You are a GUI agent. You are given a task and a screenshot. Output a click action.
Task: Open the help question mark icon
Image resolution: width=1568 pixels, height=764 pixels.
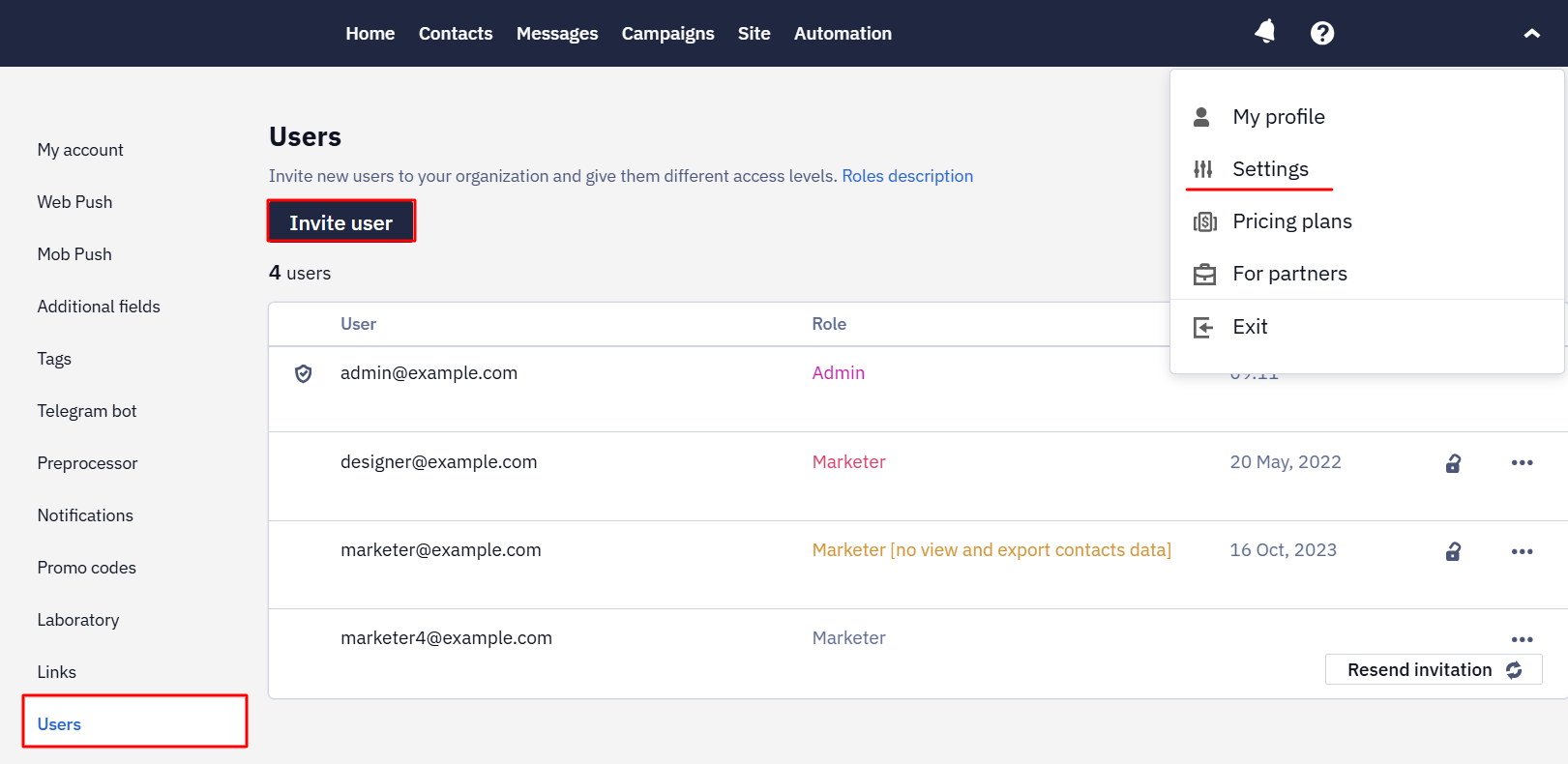pos(1322,33)
